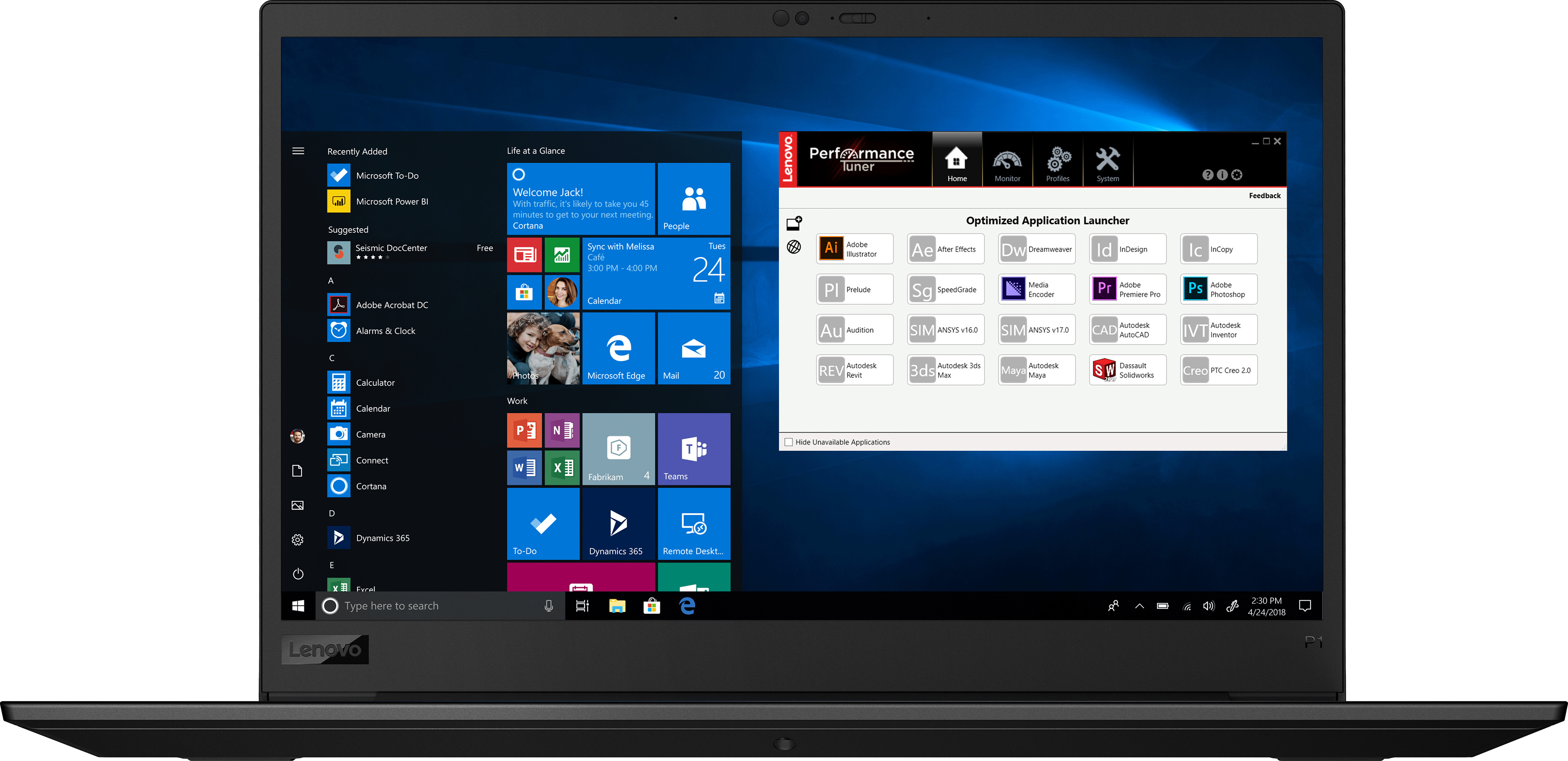Image resolution: width=1568 pixels, height=761 pixels.
Task: Click the info icon in header
Action: (1222, 175)
